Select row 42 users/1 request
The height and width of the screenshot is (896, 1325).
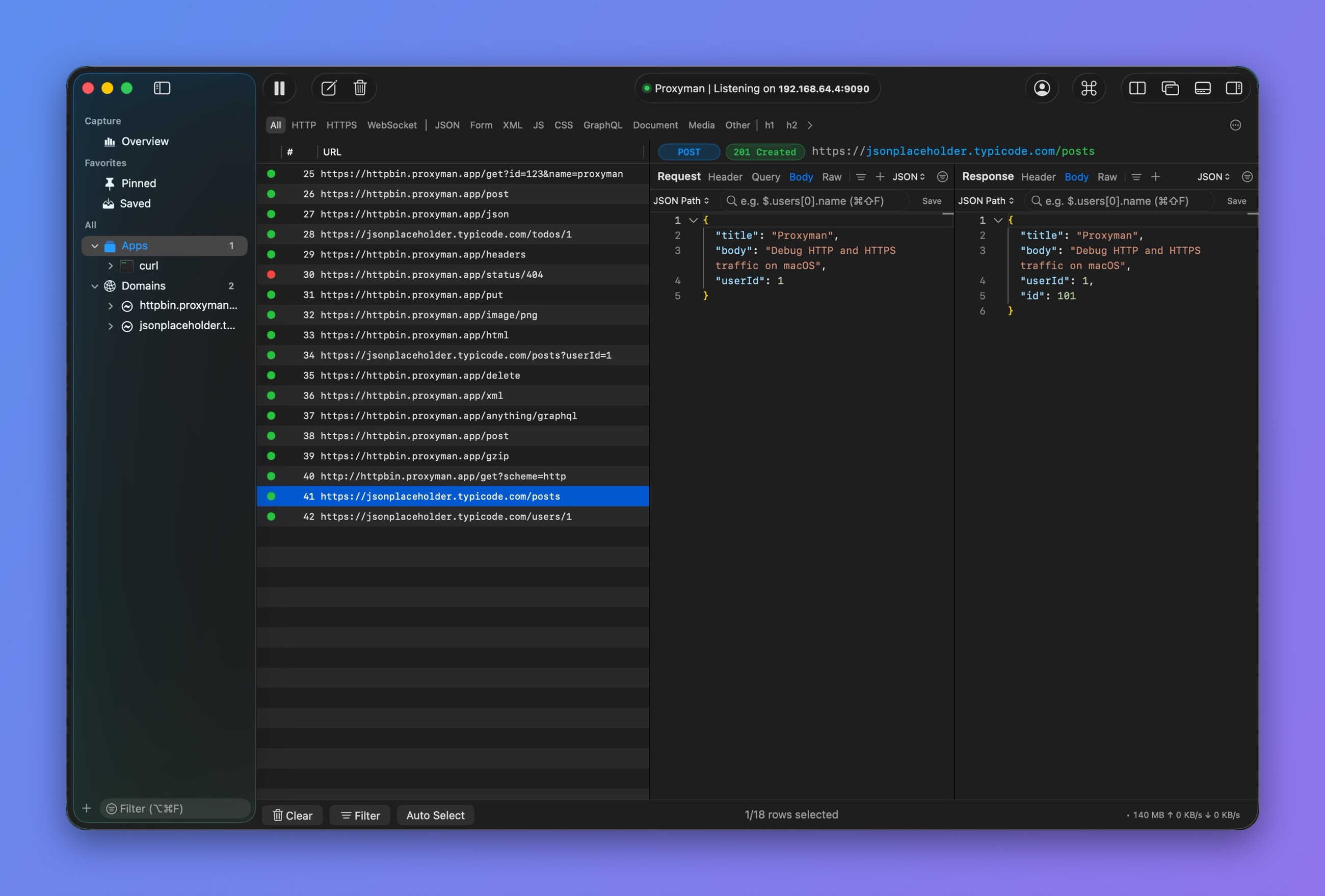[x=453, y=517]
